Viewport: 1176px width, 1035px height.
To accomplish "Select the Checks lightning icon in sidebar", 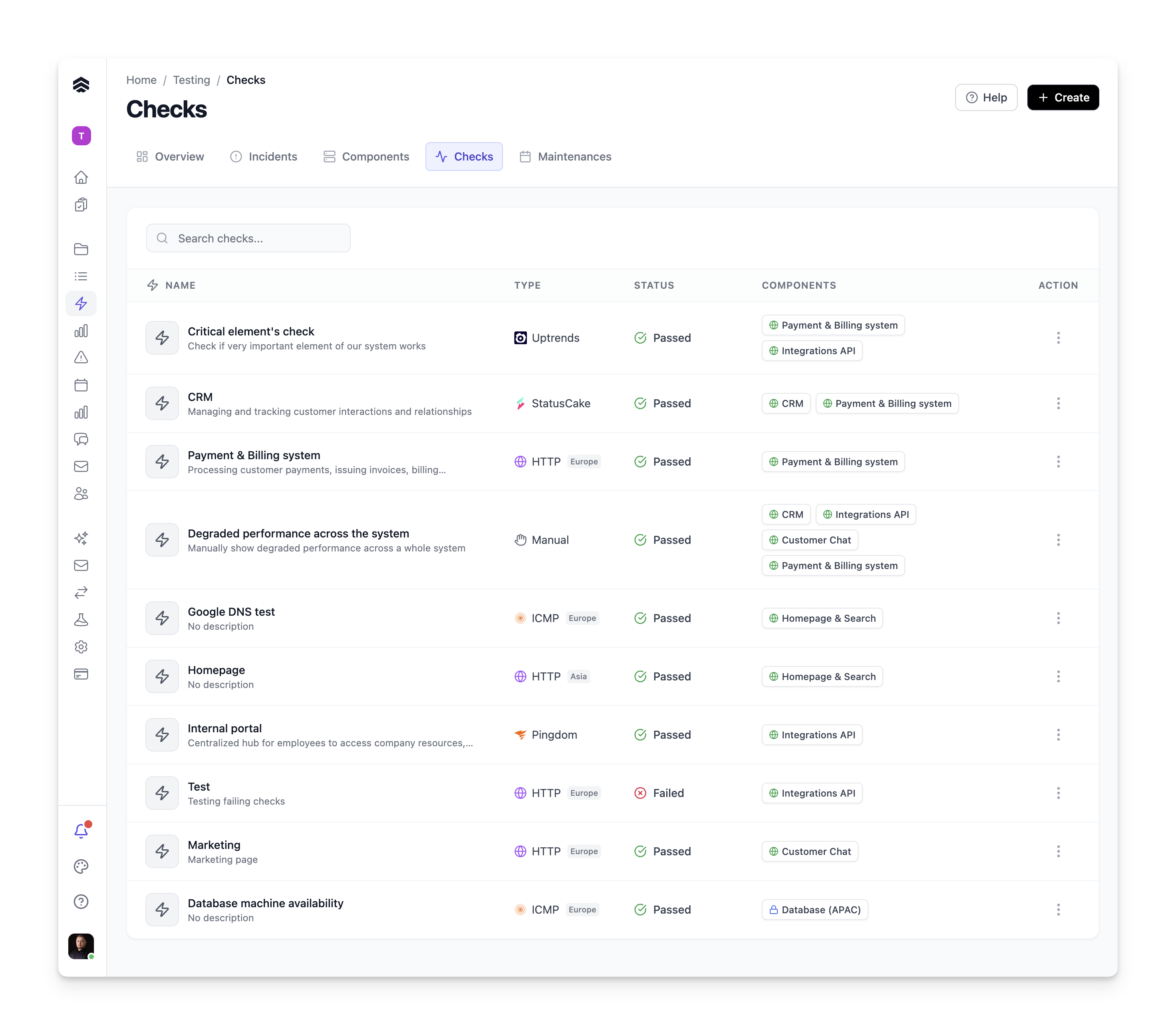I will (81, 303).
